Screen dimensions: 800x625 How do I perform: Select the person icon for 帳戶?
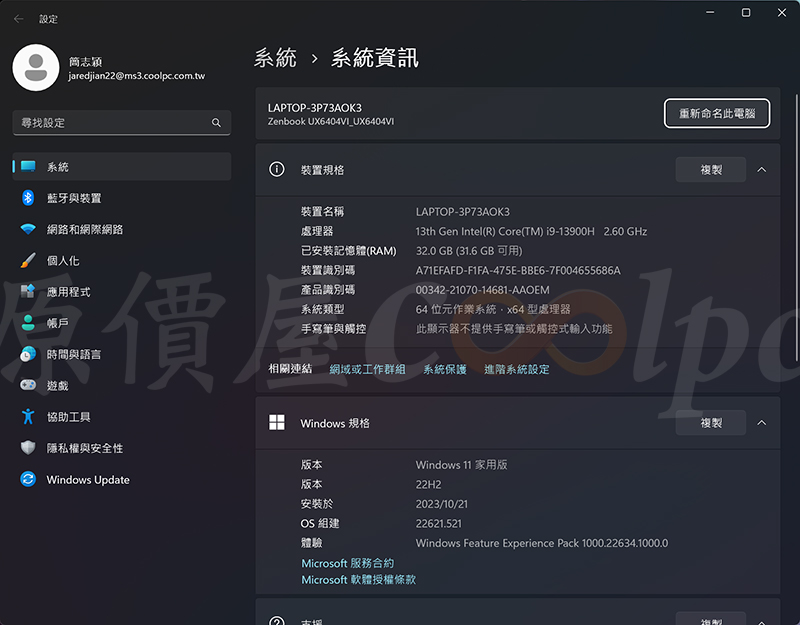coord(28,323)
